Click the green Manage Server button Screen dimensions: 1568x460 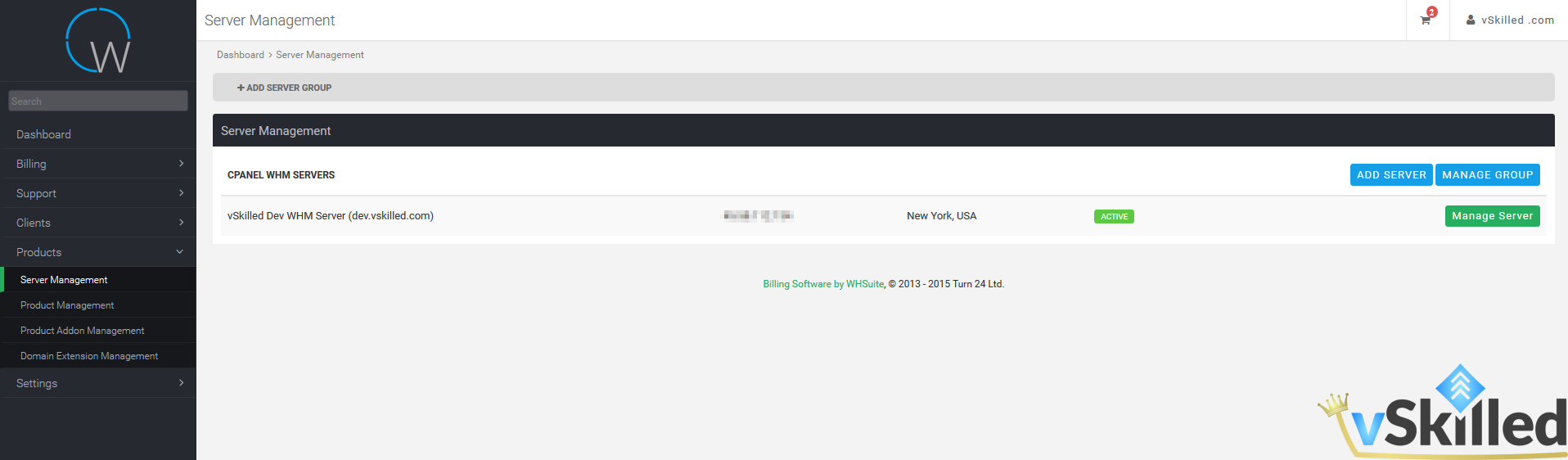(1493, 216)
